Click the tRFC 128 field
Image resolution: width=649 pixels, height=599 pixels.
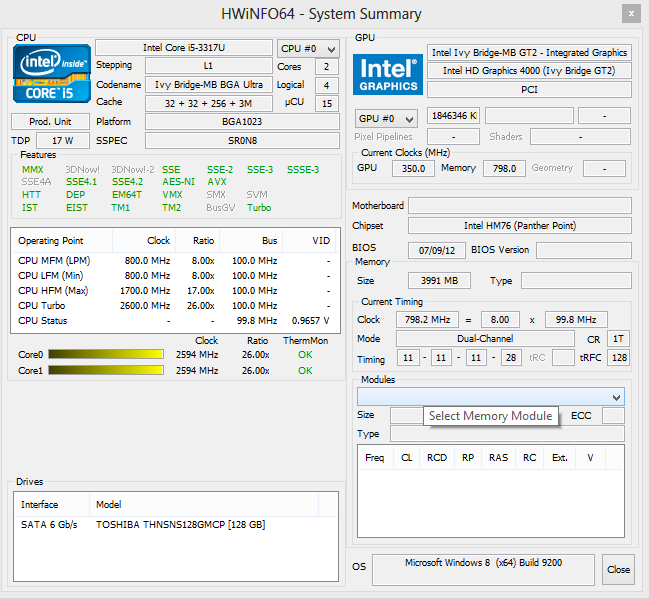(x=618, y=358)
